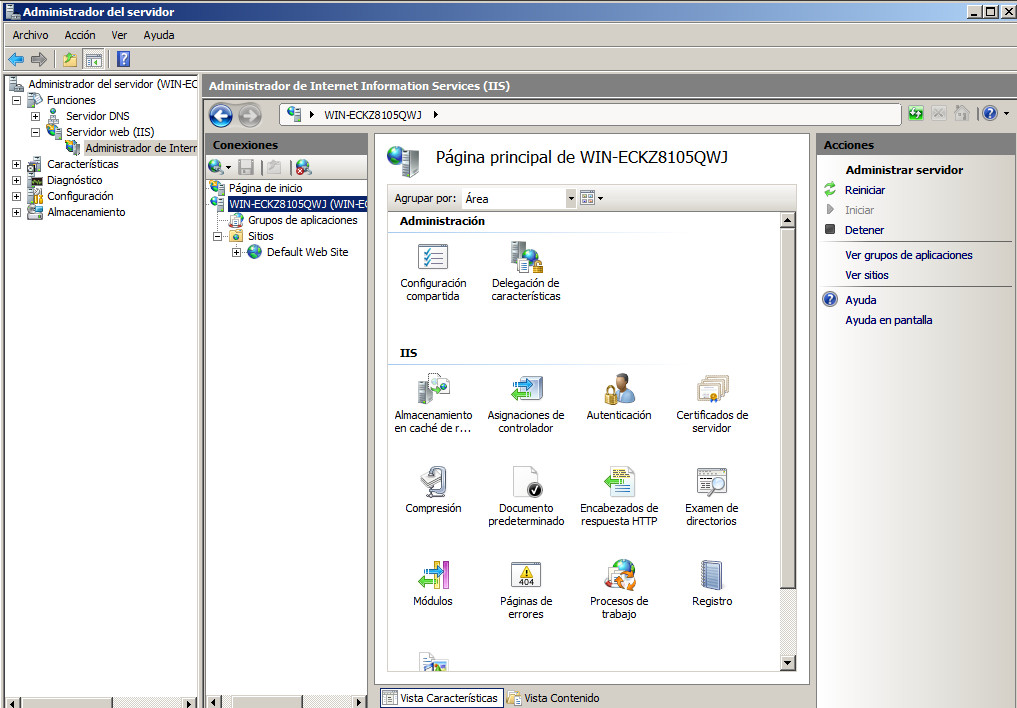The width and height of the screenshot is (1017, 708).
Task: Open the Módulos feature icon
Action: click(433, 575)
